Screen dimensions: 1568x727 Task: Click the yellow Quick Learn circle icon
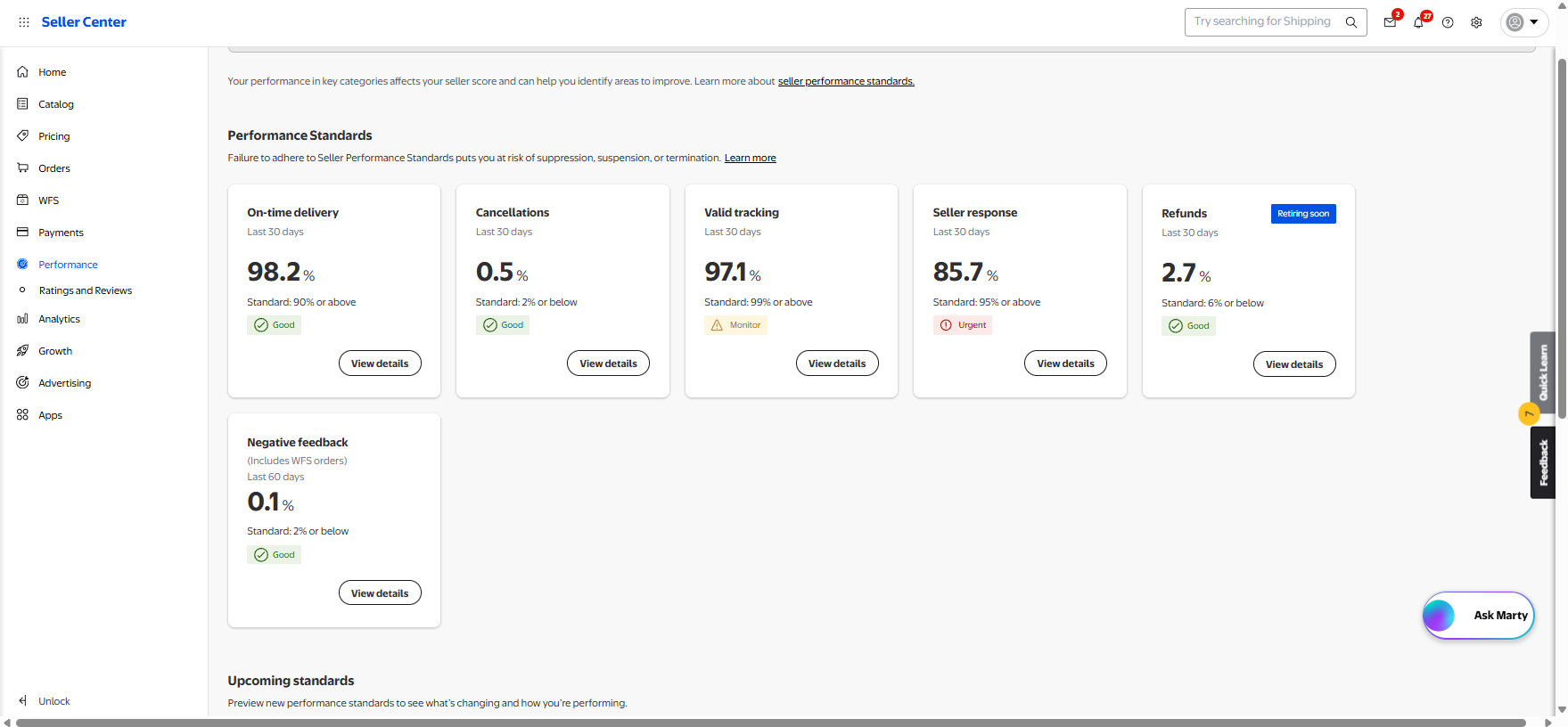coord(1529,413)
